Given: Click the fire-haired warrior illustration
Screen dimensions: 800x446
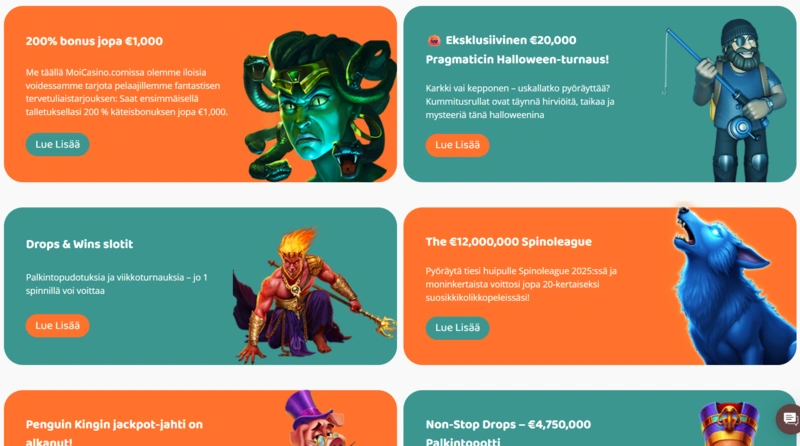Looking at the screenshot, I should pyautogui.click(x=314, y=295).
